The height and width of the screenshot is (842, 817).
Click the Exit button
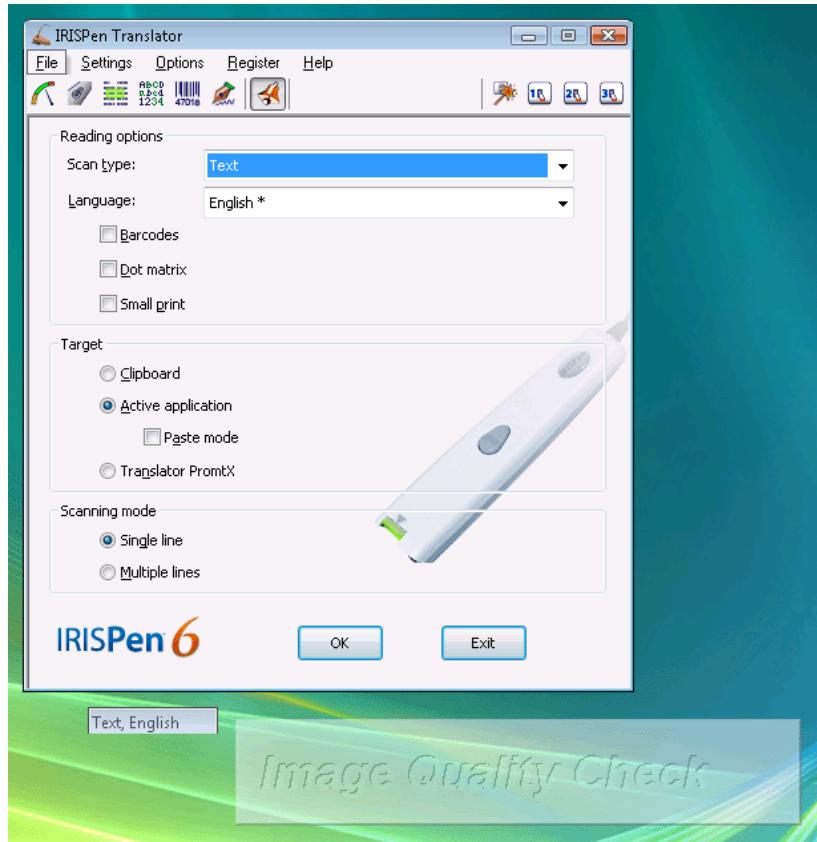point(483,643)
